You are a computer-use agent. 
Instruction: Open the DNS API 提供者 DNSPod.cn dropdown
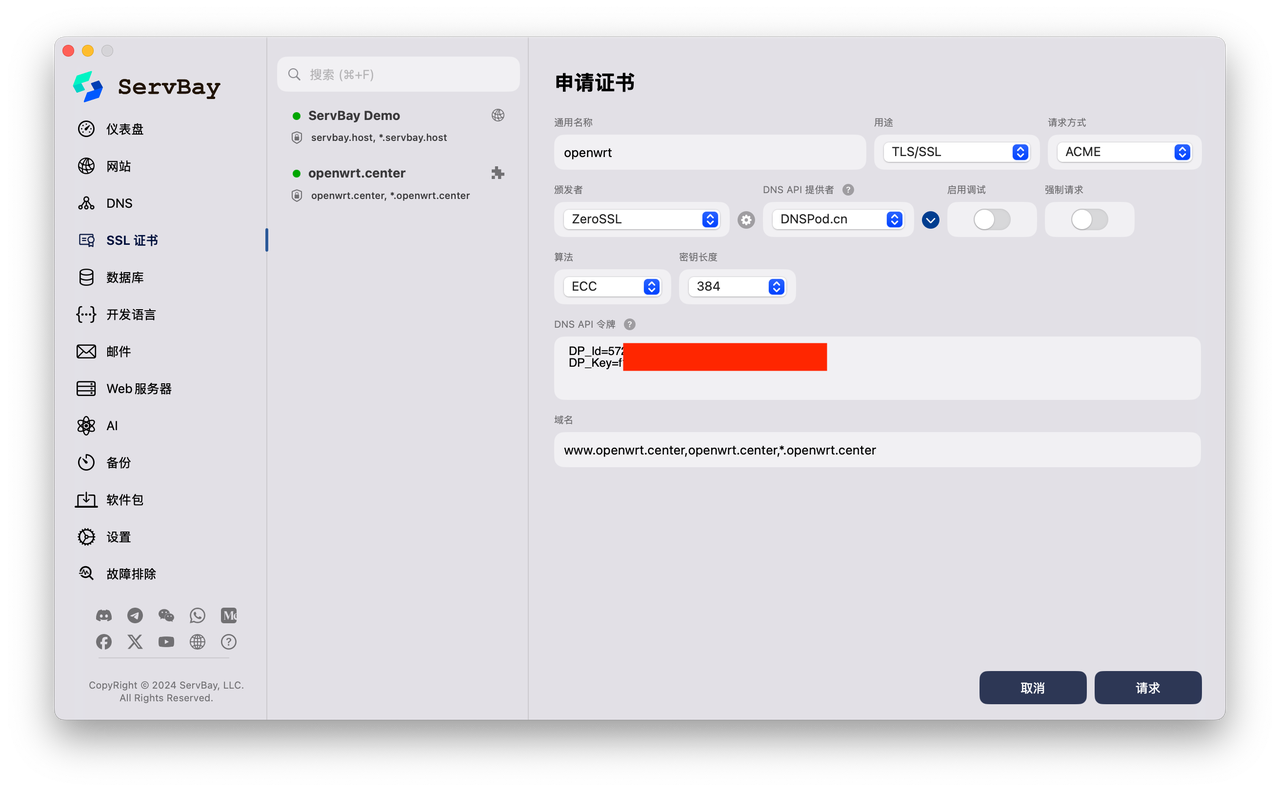coord(838,219)
